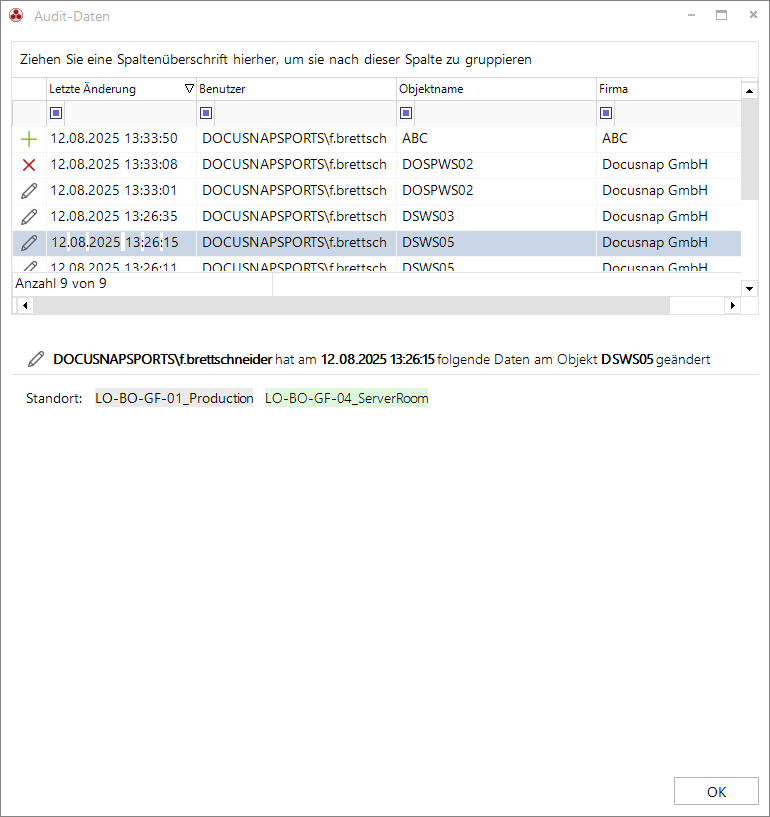Click the horizontal scrollbar right arrow
The width and height of the screenshot is (770, 817).
[732, 305]
